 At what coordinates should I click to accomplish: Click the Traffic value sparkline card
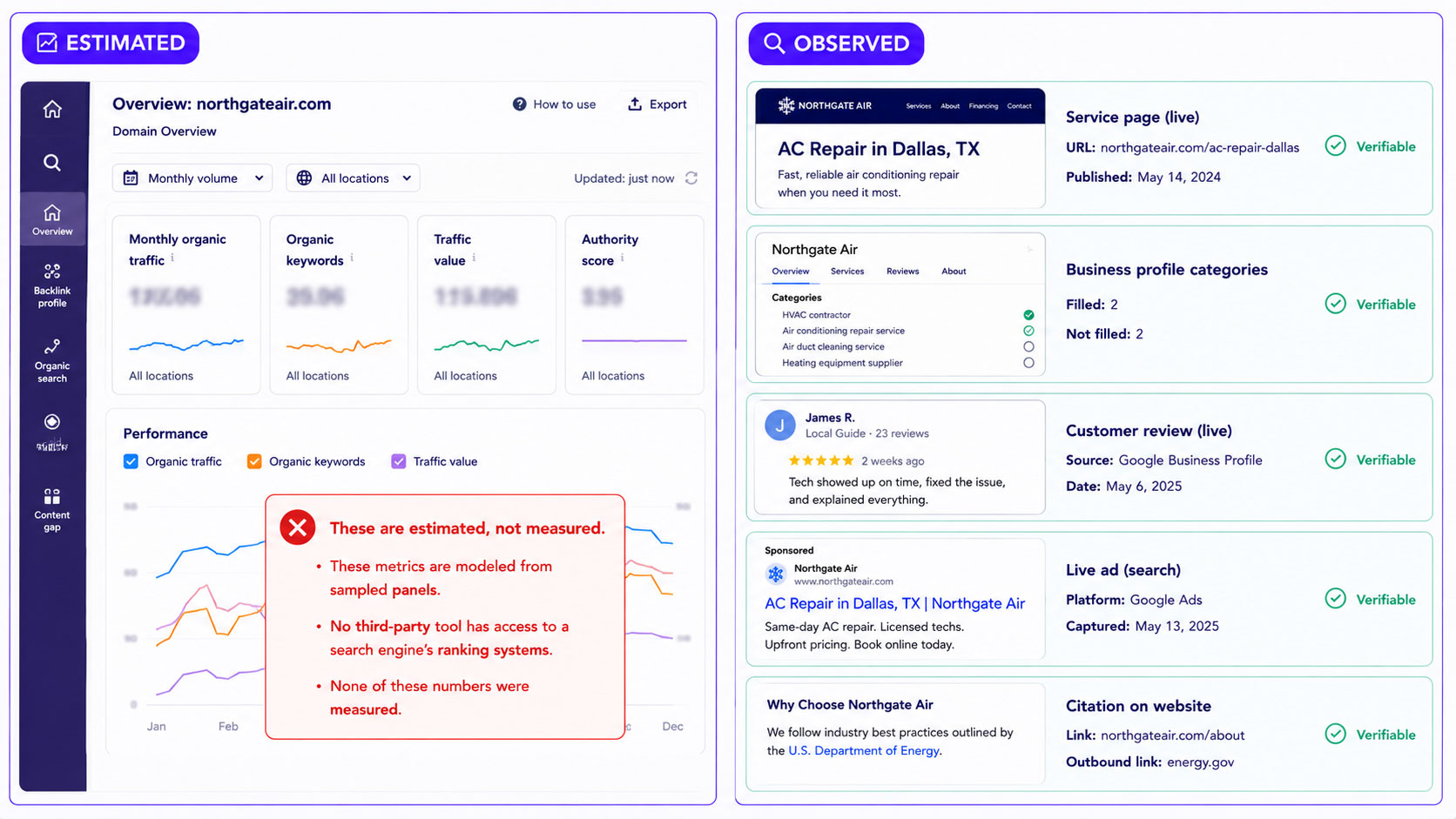(486, 305)
